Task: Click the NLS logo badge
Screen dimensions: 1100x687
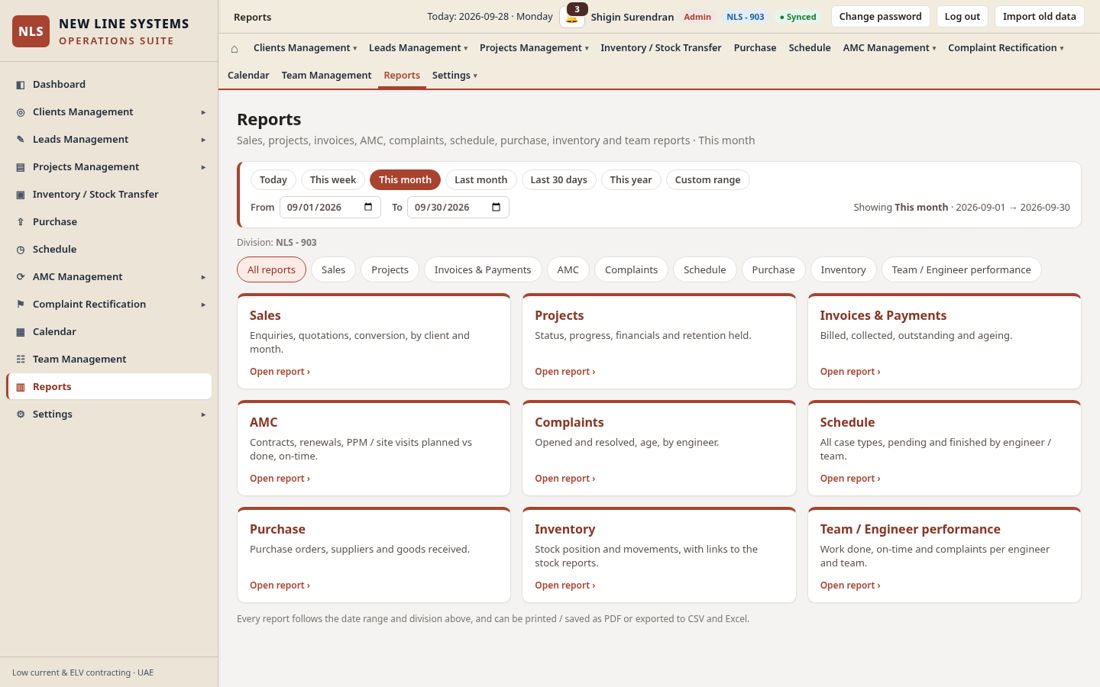Action: coord(31,31)
